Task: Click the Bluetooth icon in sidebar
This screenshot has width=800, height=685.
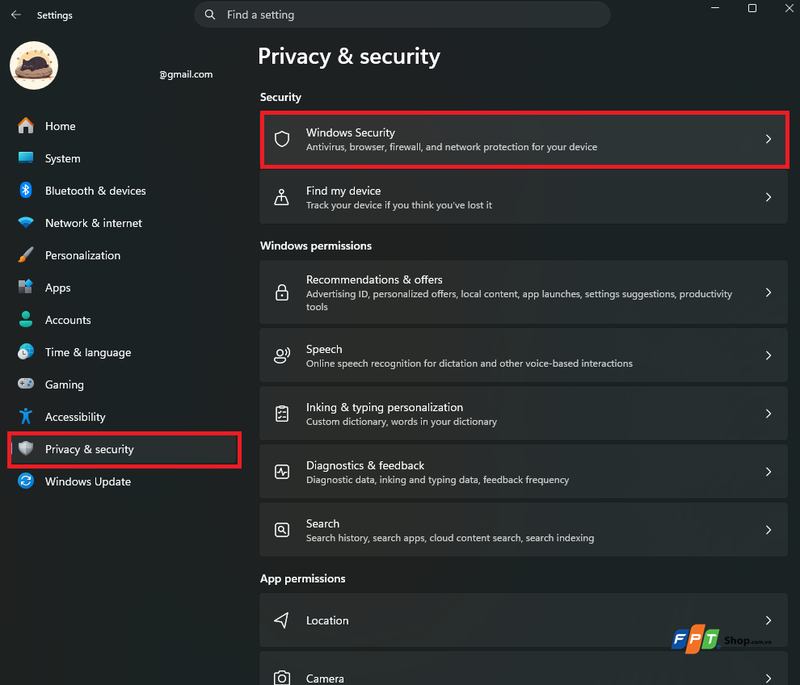Action: click(26, 190)
